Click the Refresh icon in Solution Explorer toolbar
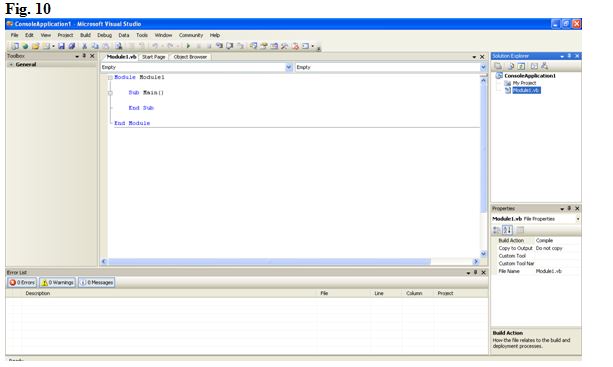Viewport: 613px width, 367px height. (521, 66)
